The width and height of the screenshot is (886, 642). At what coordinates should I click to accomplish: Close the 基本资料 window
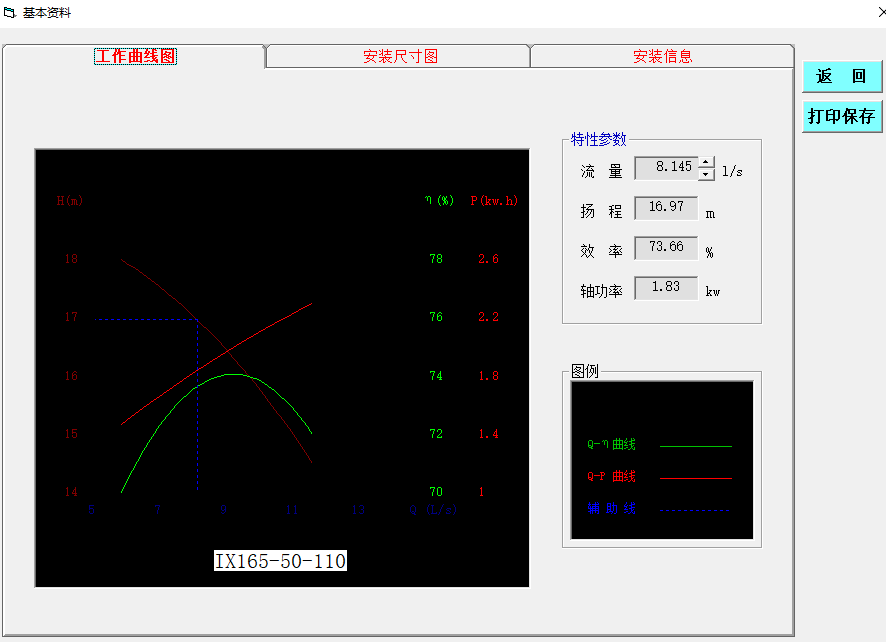pyautogui.click(x=881, y=12)
